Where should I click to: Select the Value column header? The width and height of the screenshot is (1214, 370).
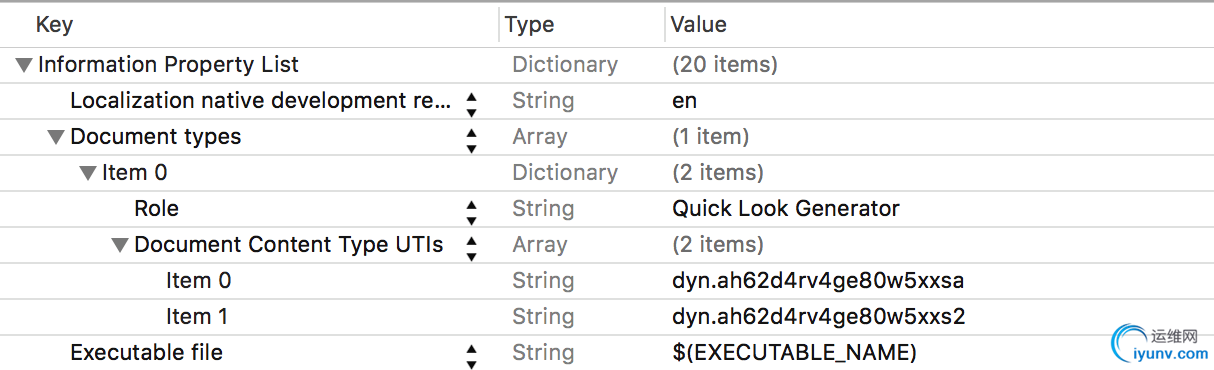pyautogui.click(x=699, y=25)
